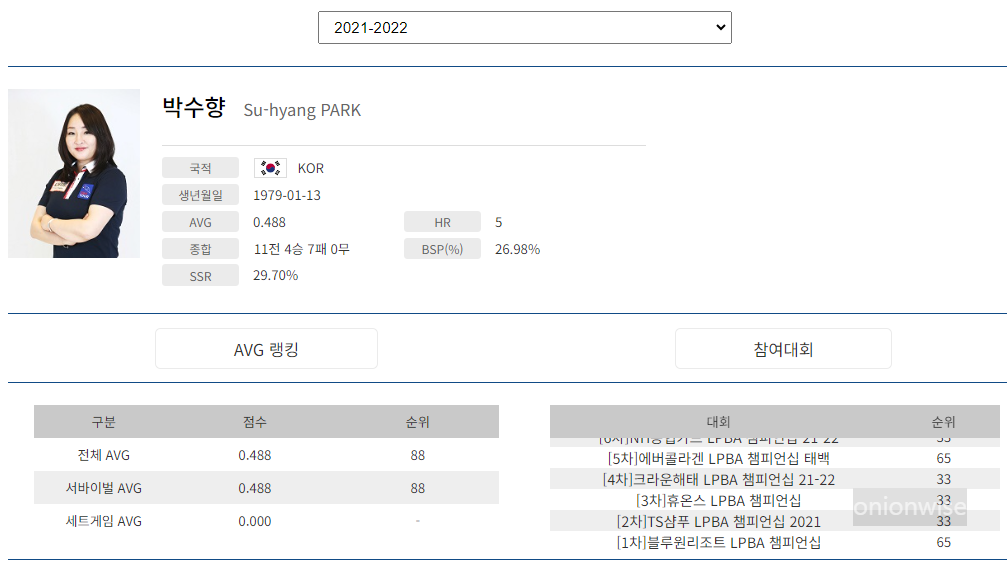Select the 서바이벌 AVG score 0.488
The width and height of the screenshot is (1007, 566).
pos(255,488)
